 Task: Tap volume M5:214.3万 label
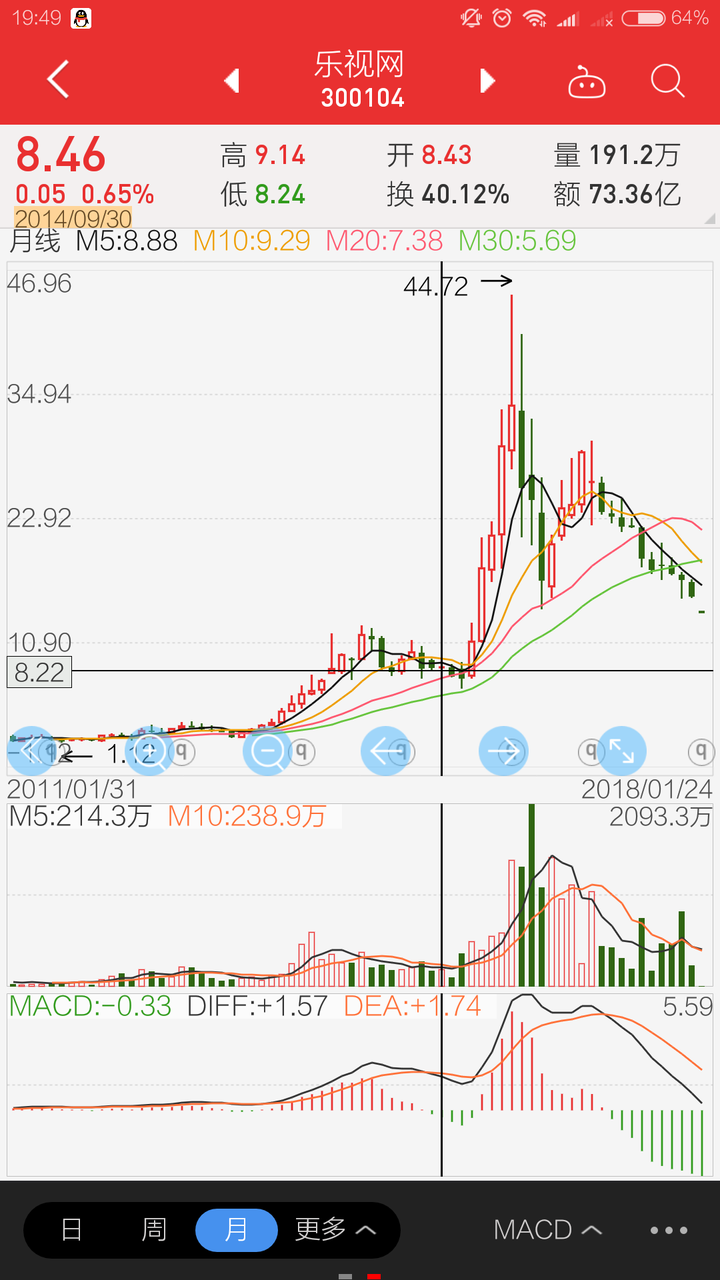[x=80, y=816]
